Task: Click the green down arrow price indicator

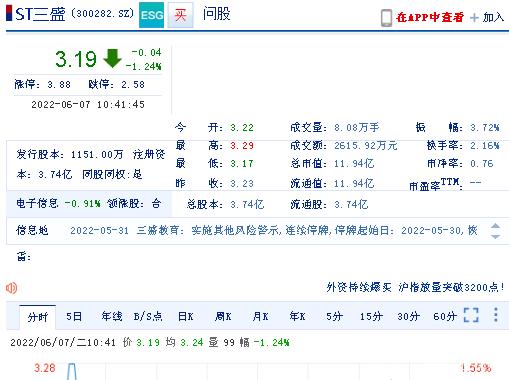Action: pos(112,58)
